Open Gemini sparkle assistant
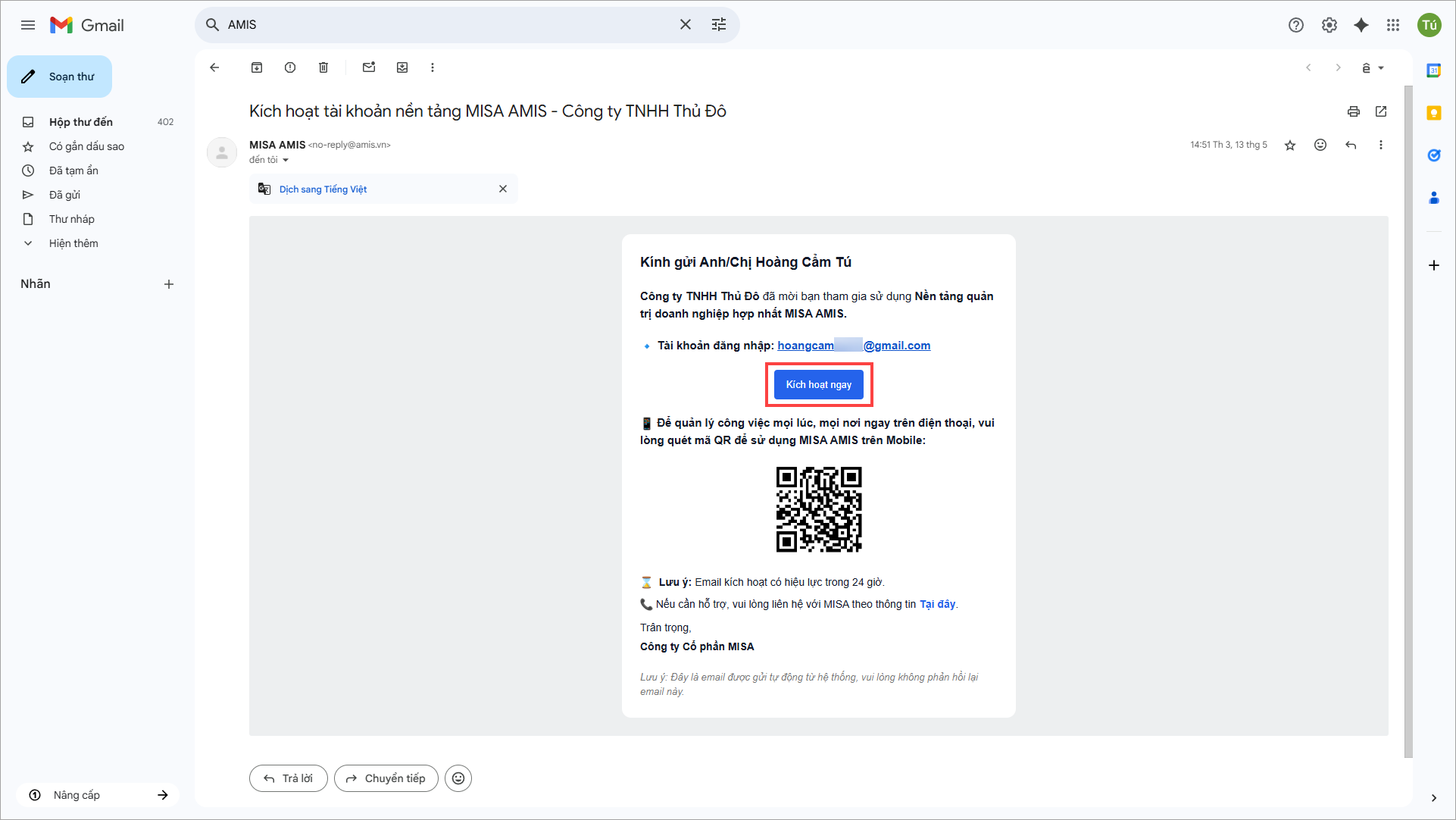The image size is (1456, 820). pyautogui.click(x=1361, y=25)
